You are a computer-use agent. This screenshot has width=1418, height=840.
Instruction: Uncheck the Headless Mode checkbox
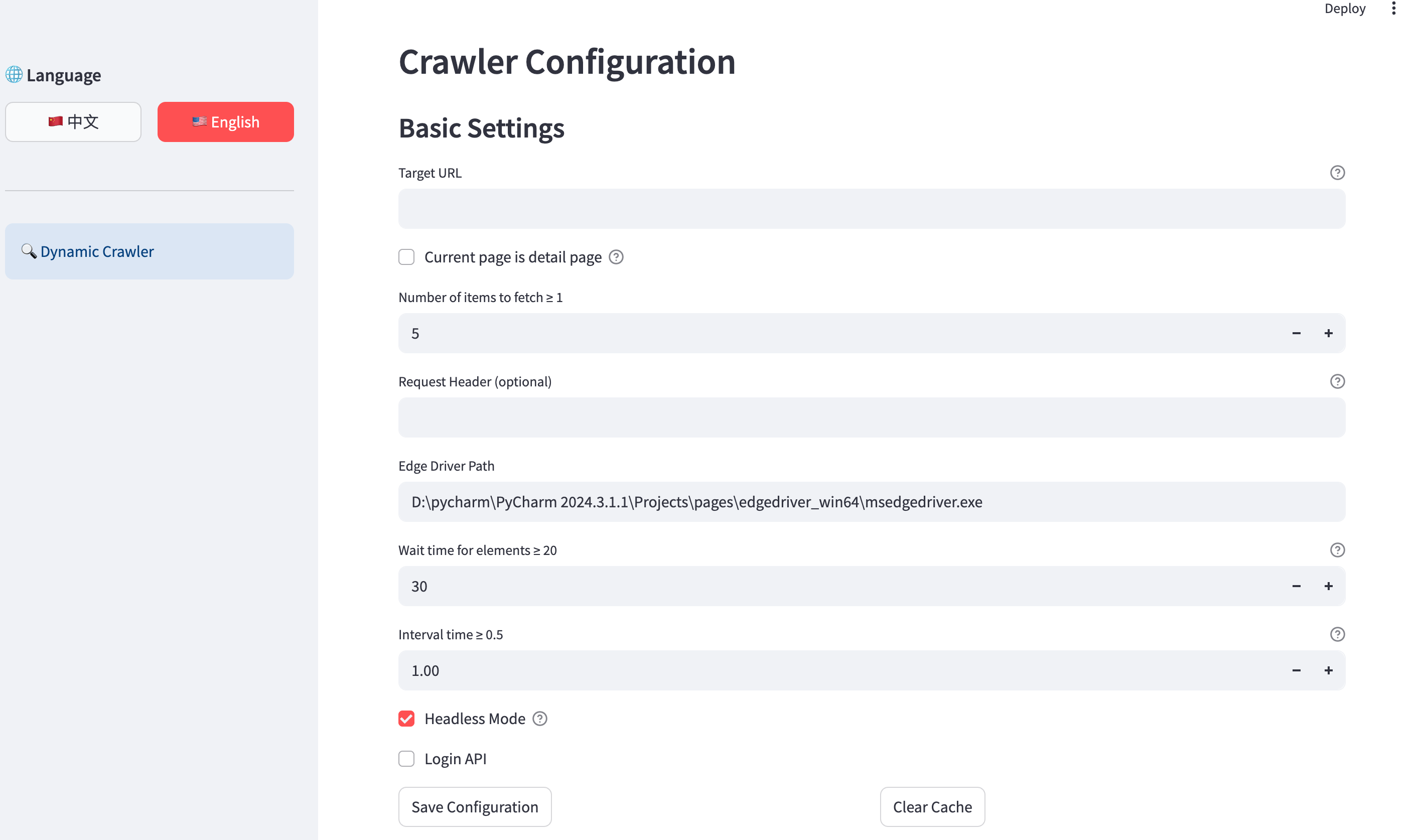(406, 719)
